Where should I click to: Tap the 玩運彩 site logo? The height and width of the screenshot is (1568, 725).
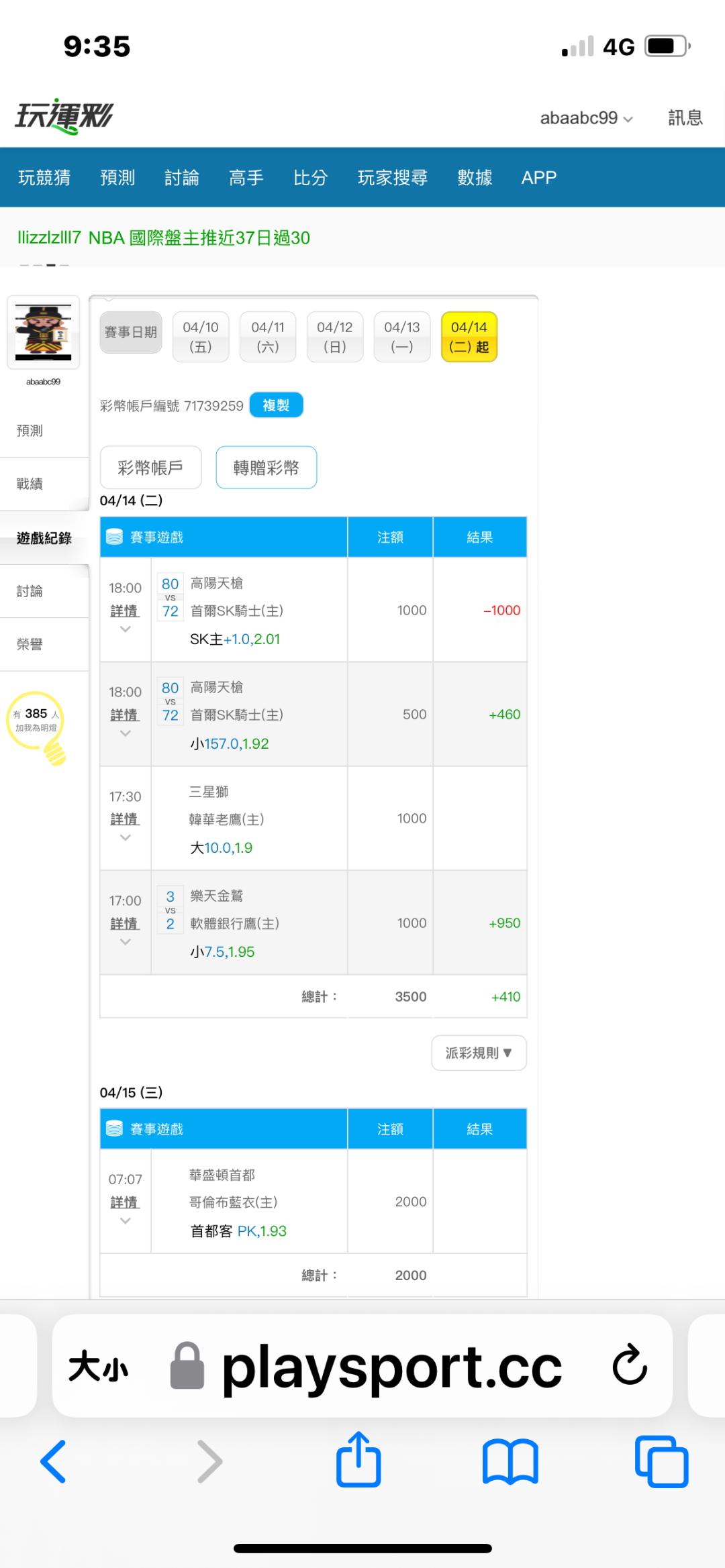point(64,117)
